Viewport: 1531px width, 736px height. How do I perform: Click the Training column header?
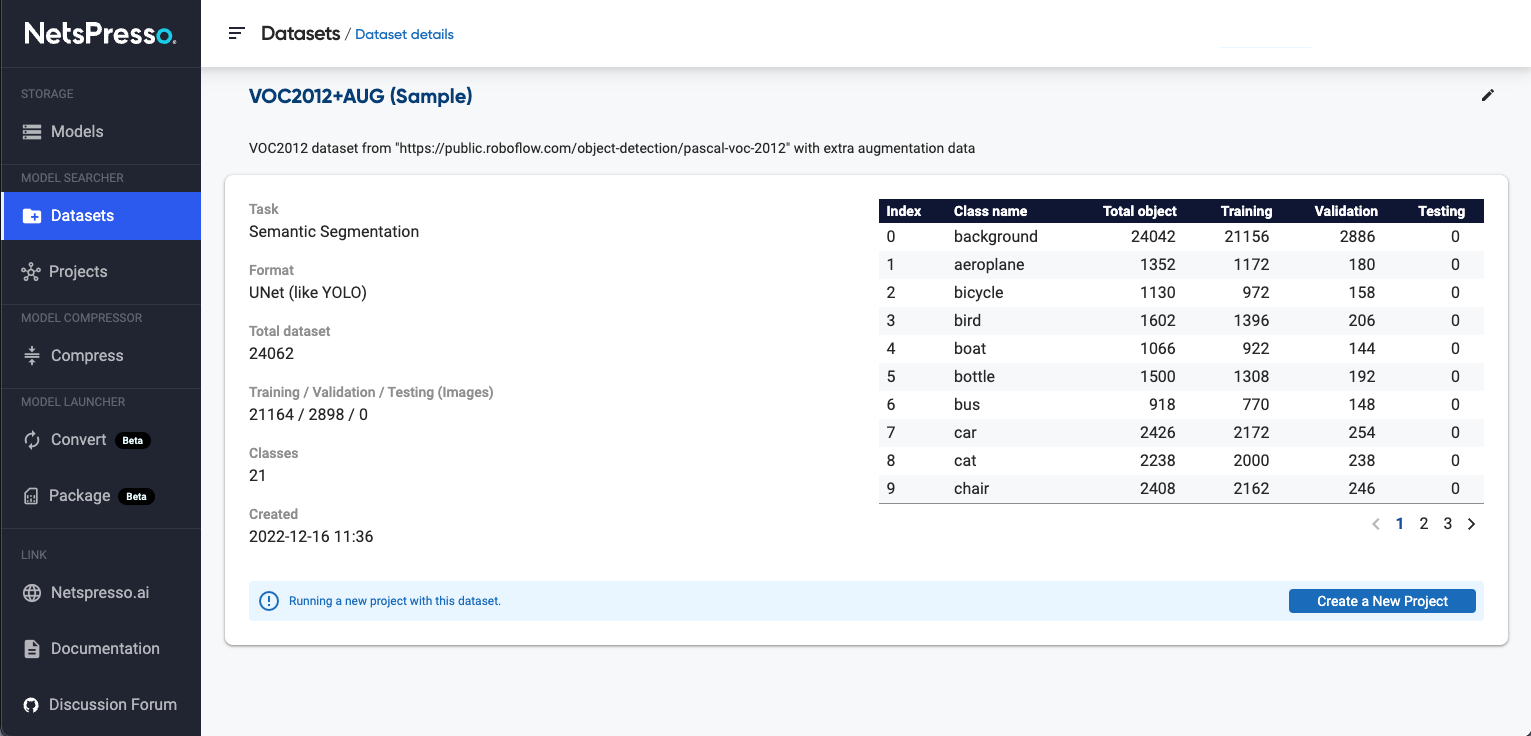(x=1246, y=211)
